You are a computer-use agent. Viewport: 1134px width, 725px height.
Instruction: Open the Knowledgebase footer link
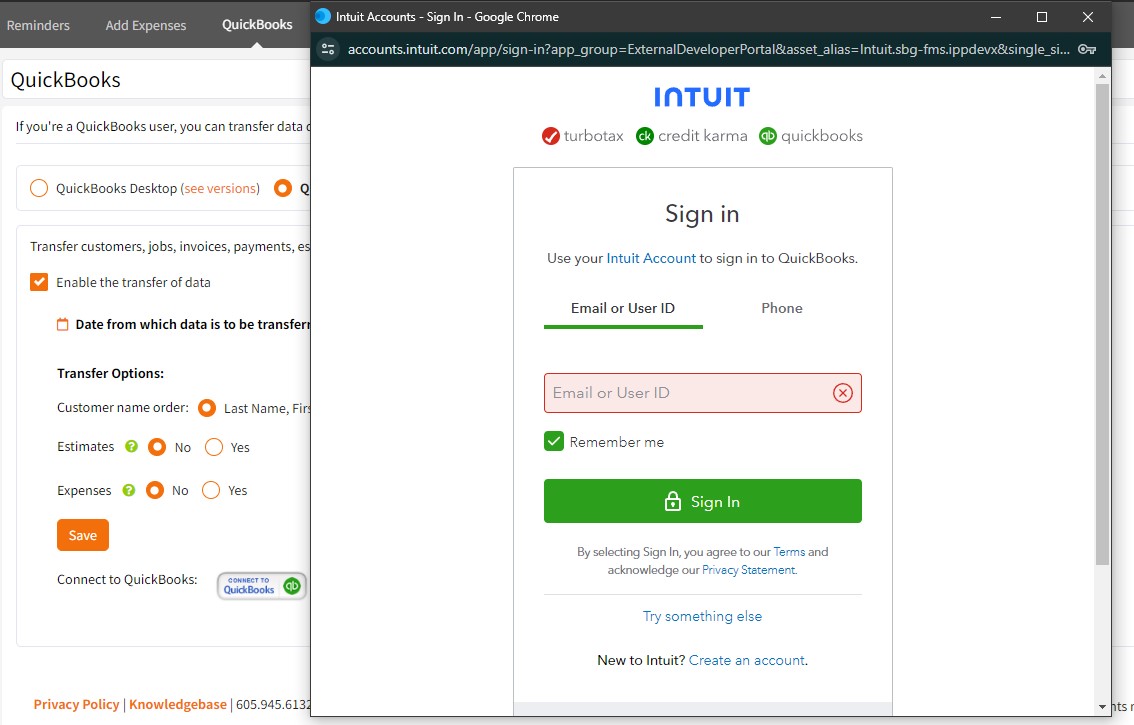[178, 704]
